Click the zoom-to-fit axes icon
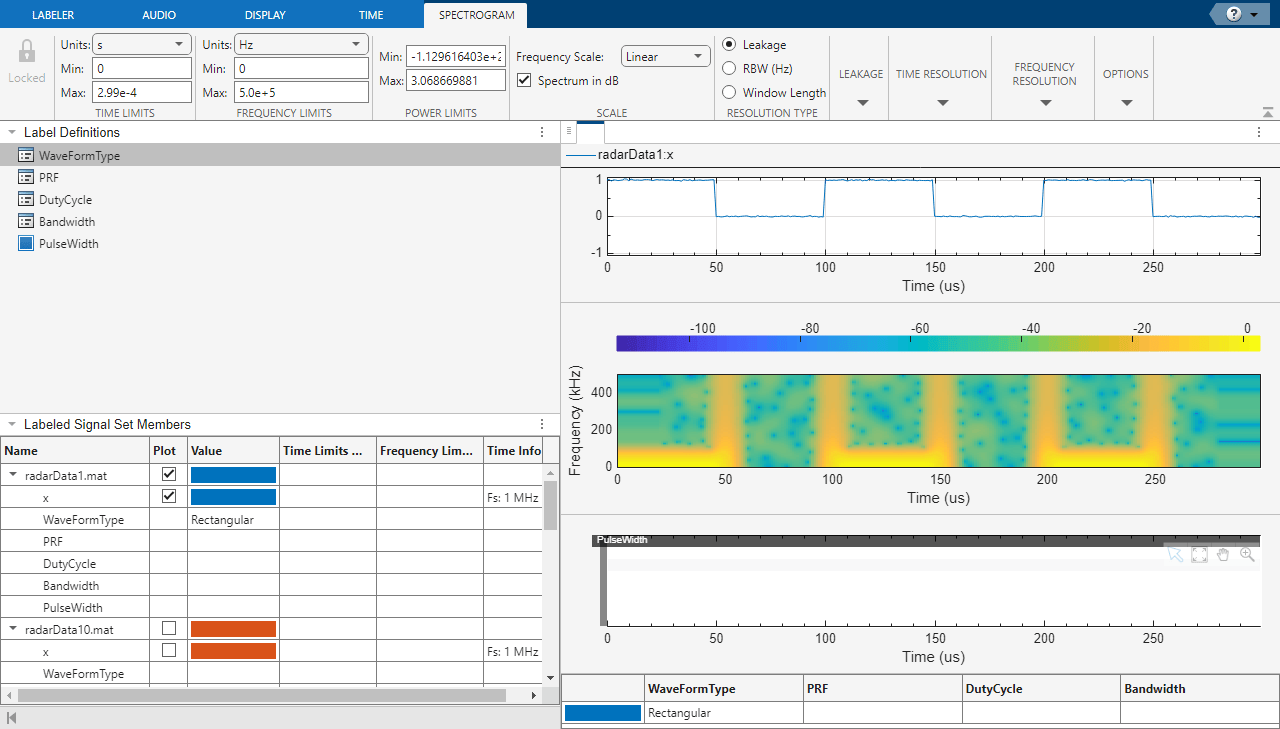The width and height of the screenshot is (1280, 729). [1199, 554]
